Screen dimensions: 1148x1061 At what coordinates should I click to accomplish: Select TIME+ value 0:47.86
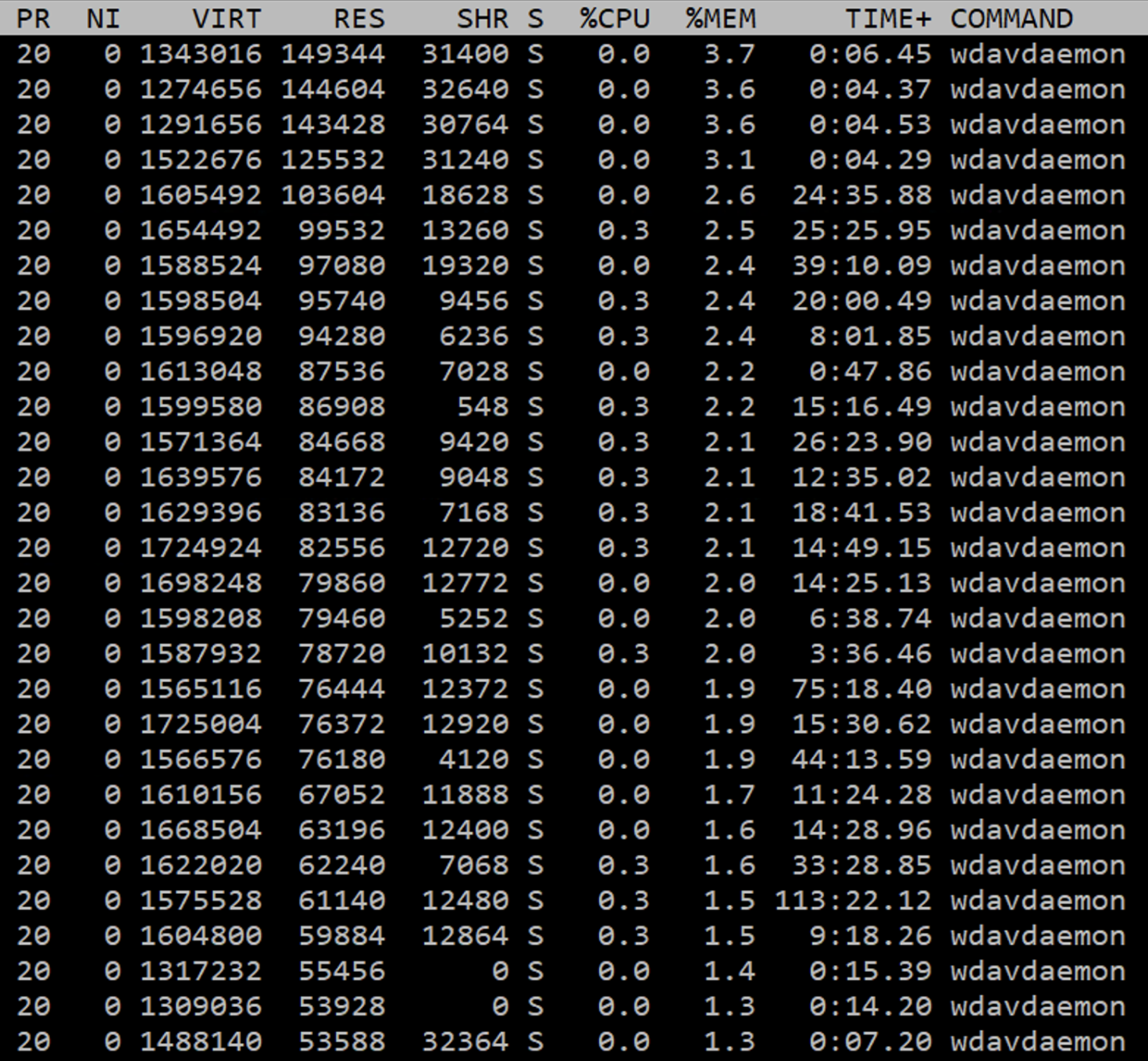pos(870,371)
